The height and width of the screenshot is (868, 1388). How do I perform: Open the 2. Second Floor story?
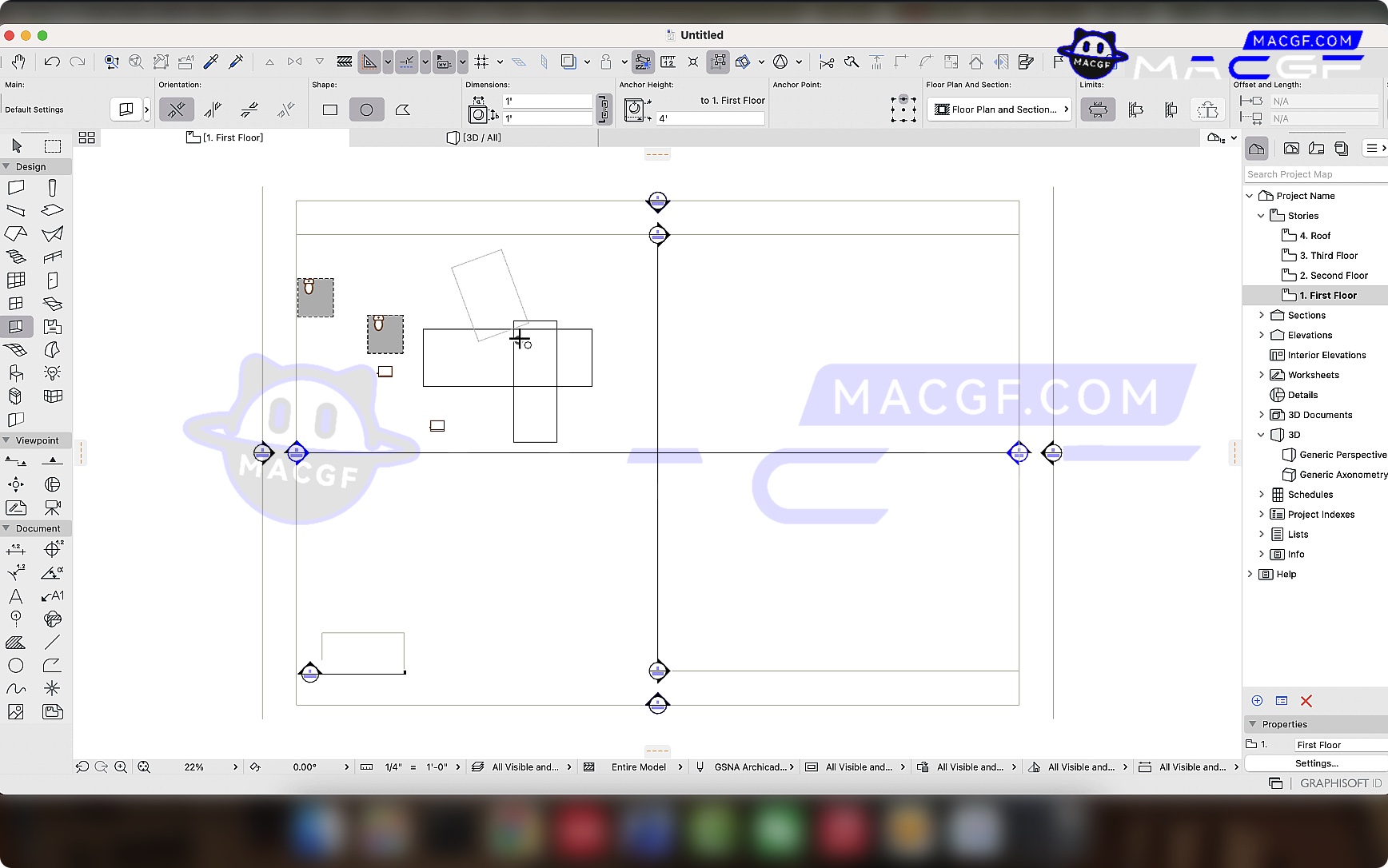1333,276
